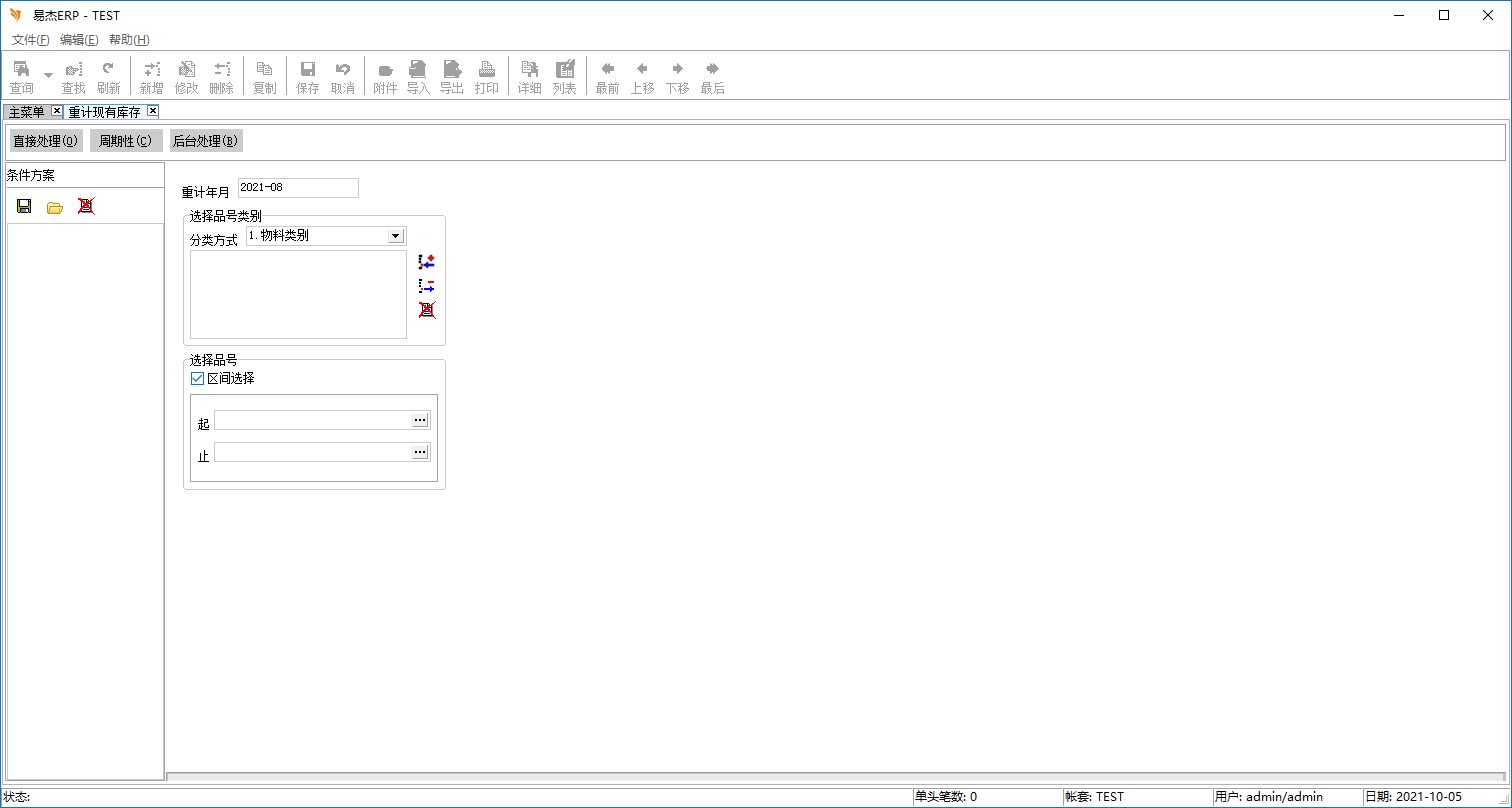Add a category using the list-add icon
Viewport: 1512px width, 808px height.
point(427,262)
